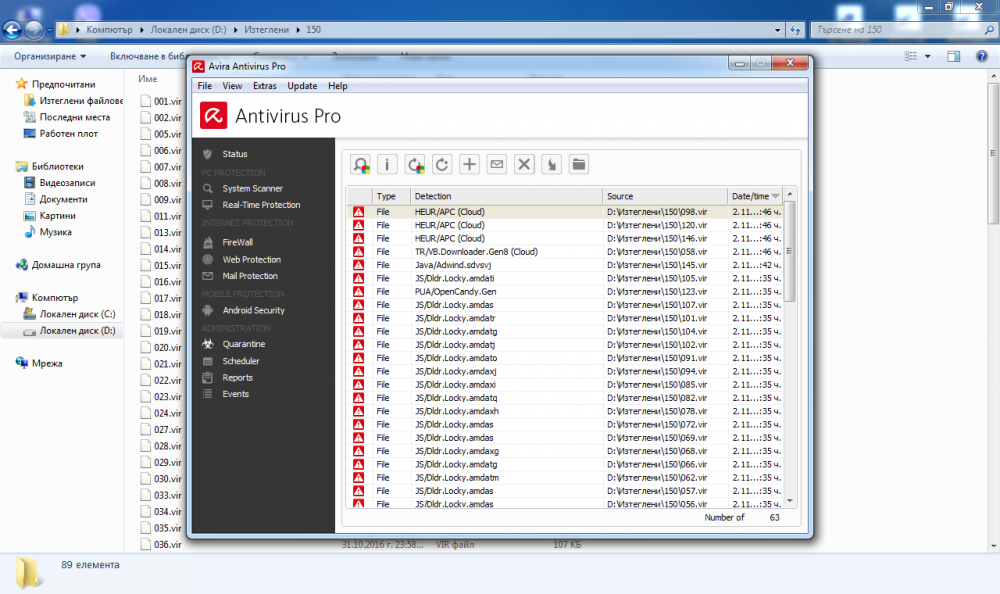Open Домашна група in navigation pane
The image size is (1000, 594).
point(66,265)
